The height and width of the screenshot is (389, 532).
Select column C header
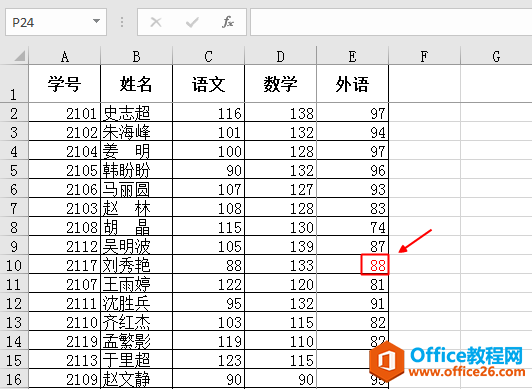click(x=208, y=56)
